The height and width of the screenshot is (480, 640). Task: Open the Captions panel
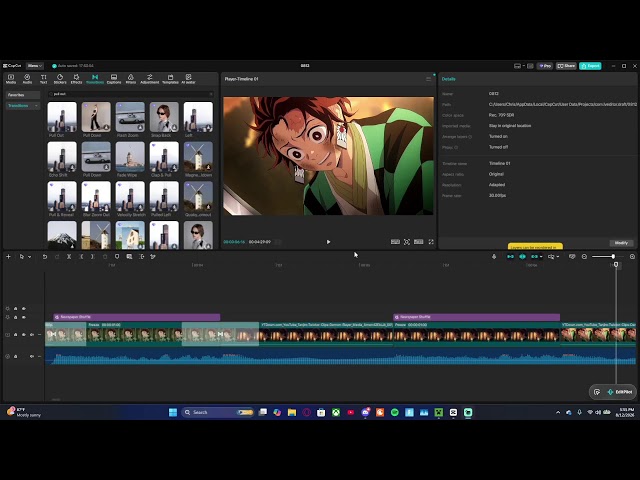click(x=114, y=79)
